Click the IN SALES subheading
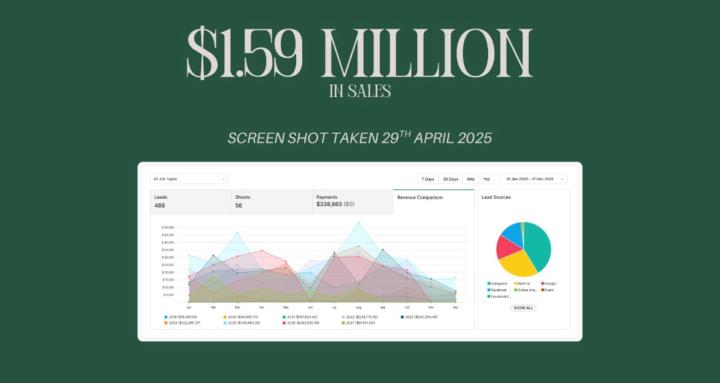720x383 pixels. coord(360,91)
